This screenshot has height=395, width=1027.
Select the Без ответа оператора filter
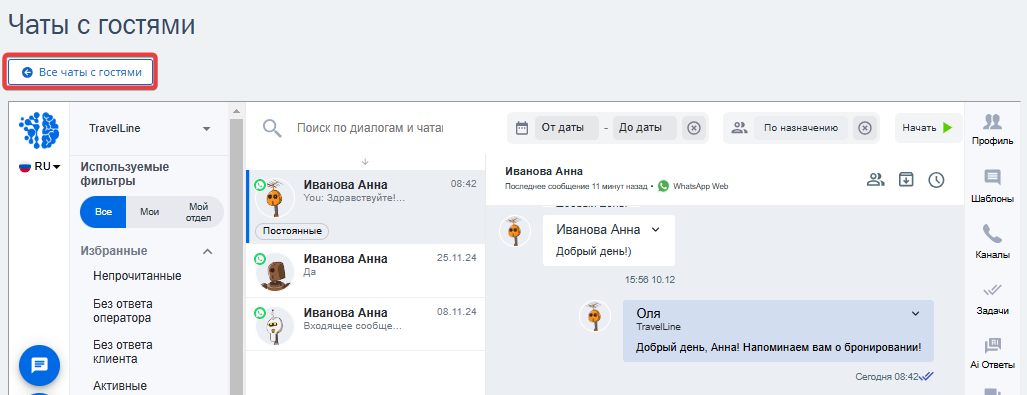click(x=122, y=310)
